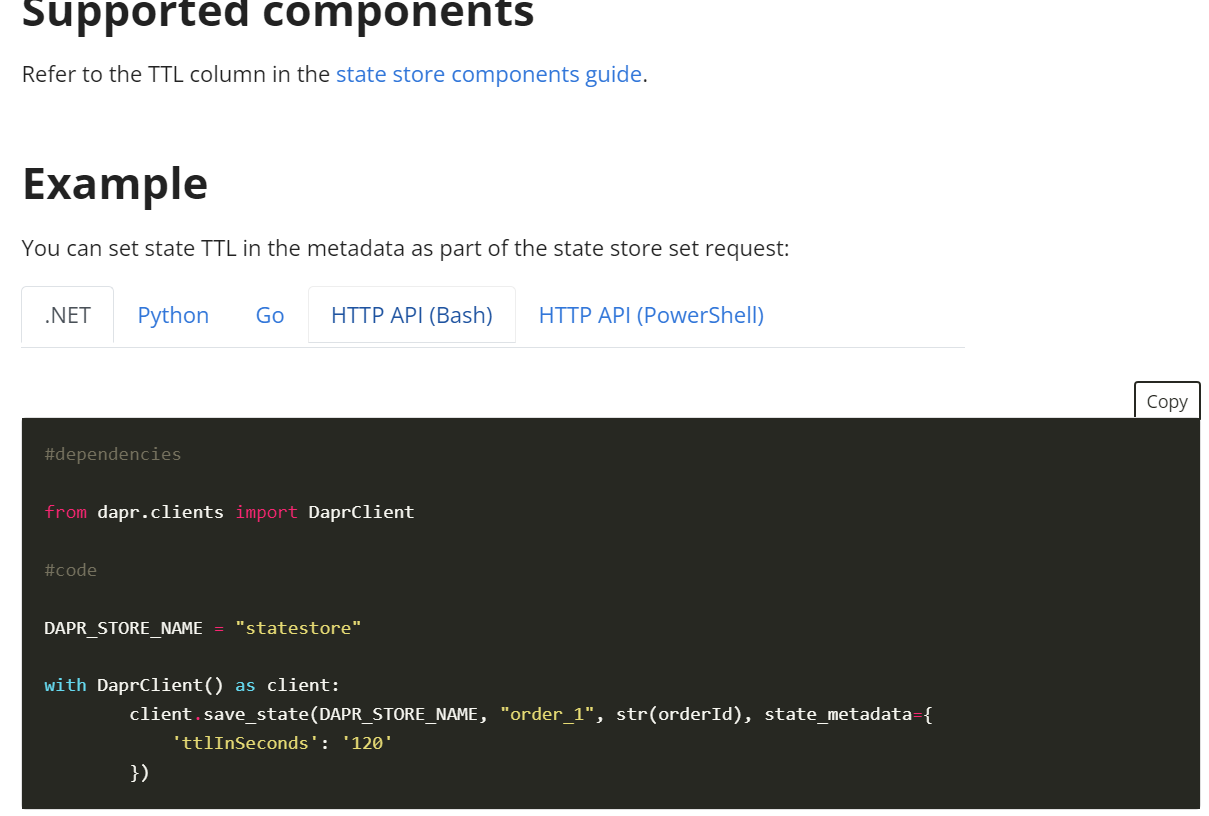The height and width of the screenshot is (816, 1209).
Task: Click the 'statestore' string in the code
Action: point(298,627)
